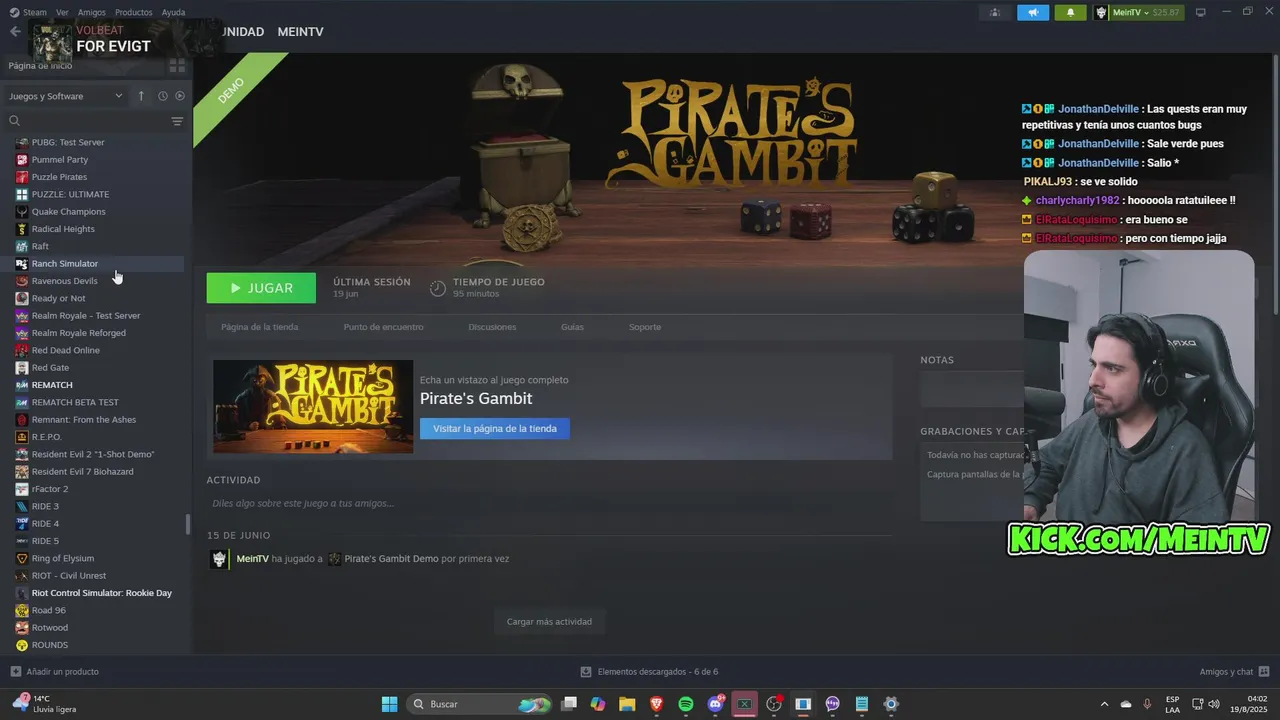
Task: Open advanced filter options icon in library search
Action: pyautogui.click(x=177, y=121)
